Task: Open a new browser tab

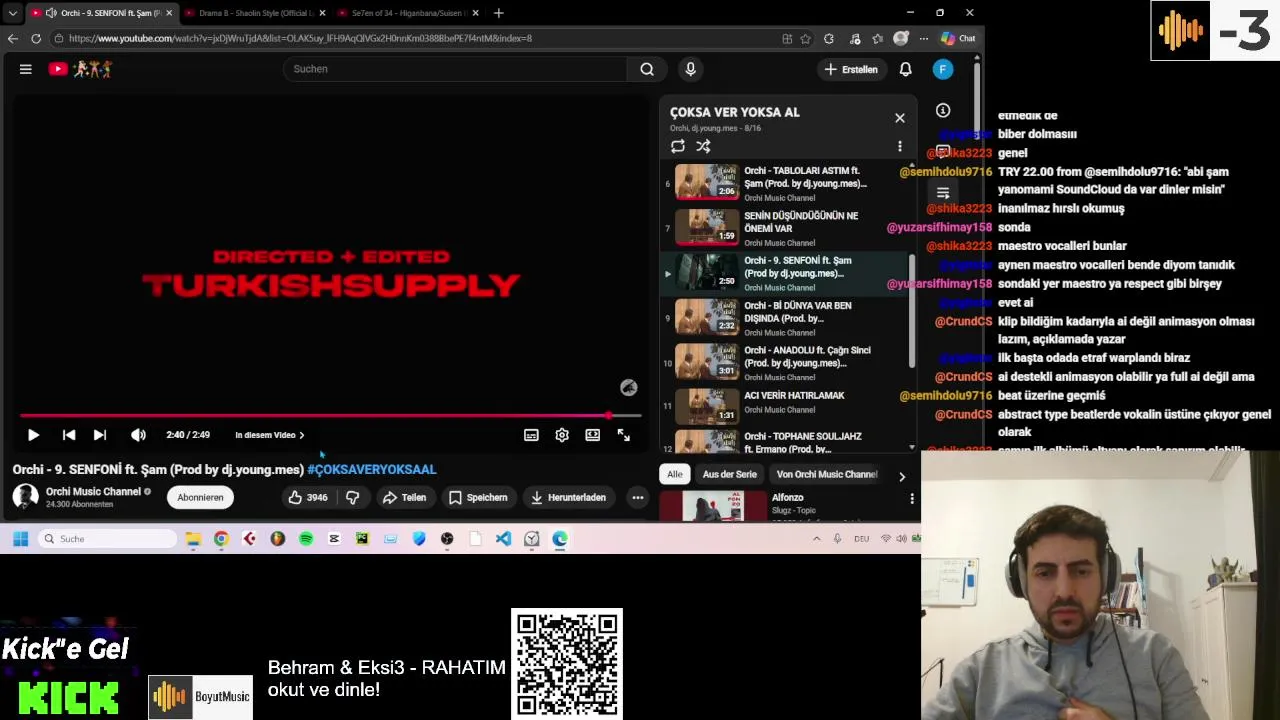Action: (498, 13)
